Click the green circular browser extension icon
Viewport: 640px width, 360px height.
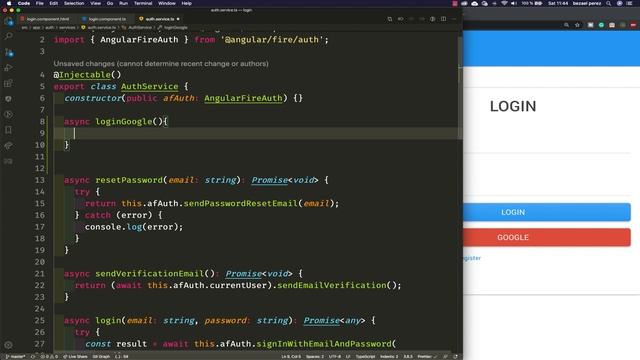click(x=601, y=25)
